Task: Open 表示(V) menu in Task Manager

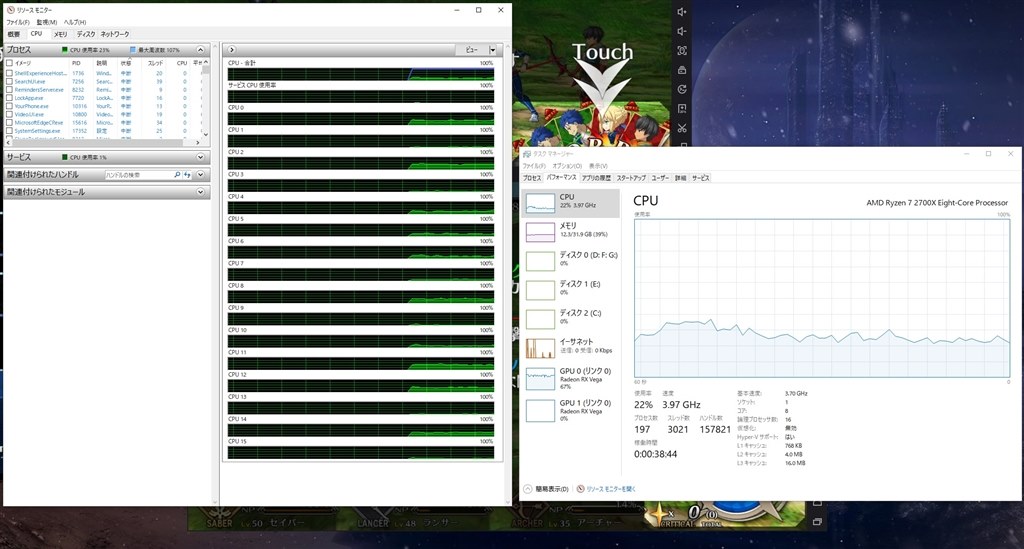Action: [598, 166]
